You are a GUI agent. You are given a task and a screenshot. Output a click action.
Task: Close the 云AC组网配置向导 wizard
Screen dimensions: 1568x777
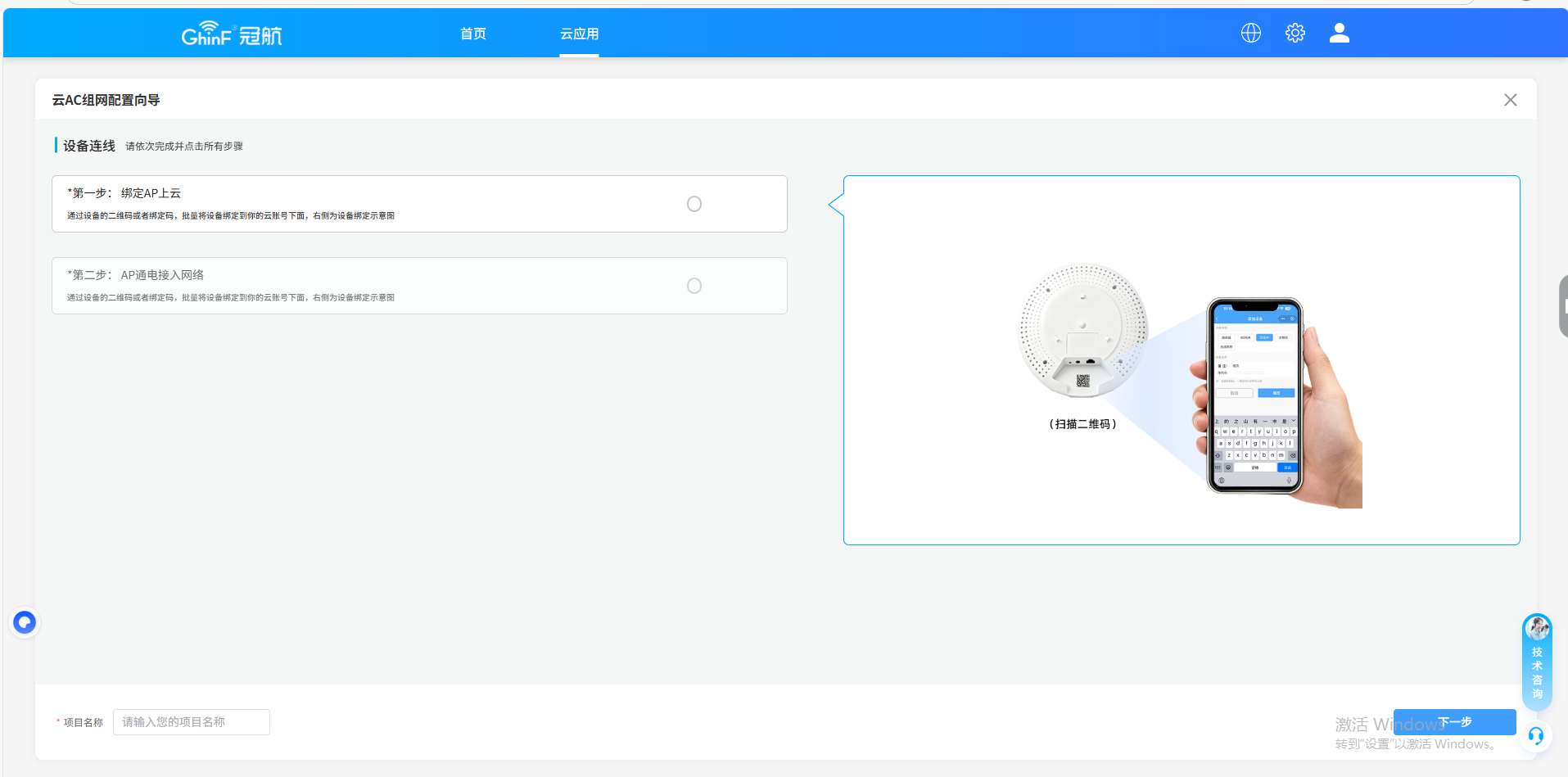[1510, 100]
